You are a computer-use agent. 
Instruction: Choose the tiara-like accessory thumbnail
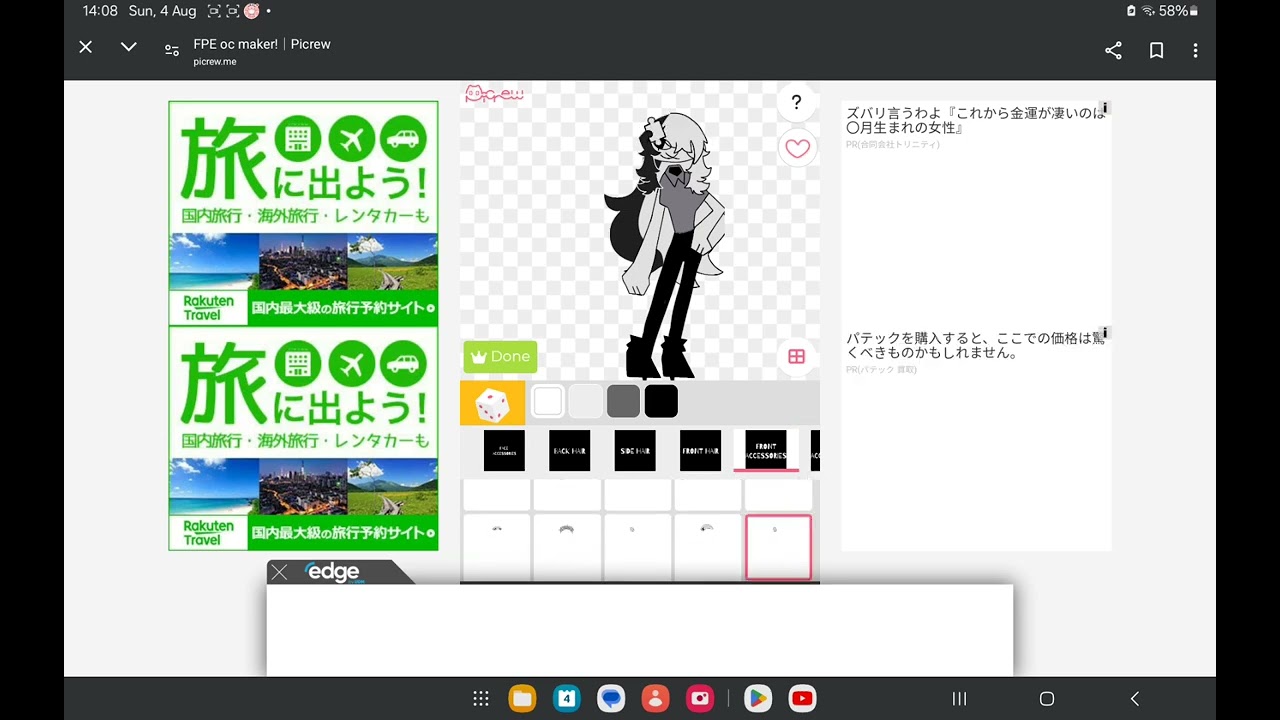click(x=567, y=547)
